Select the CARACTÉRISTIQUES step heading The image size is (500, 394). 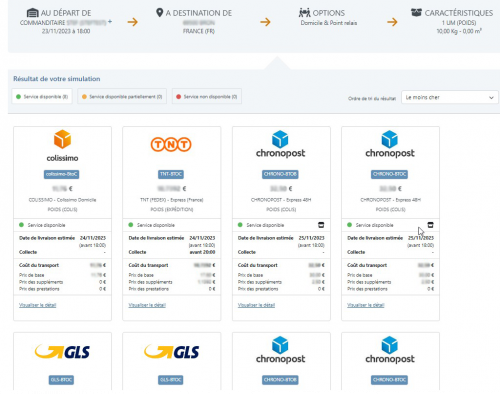459,13
